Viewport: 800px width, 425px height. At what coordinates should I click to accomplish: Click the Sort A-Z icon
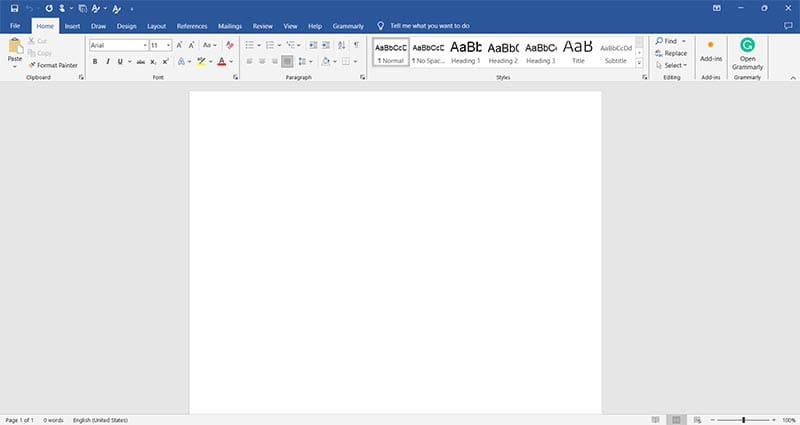coord(341,45)
